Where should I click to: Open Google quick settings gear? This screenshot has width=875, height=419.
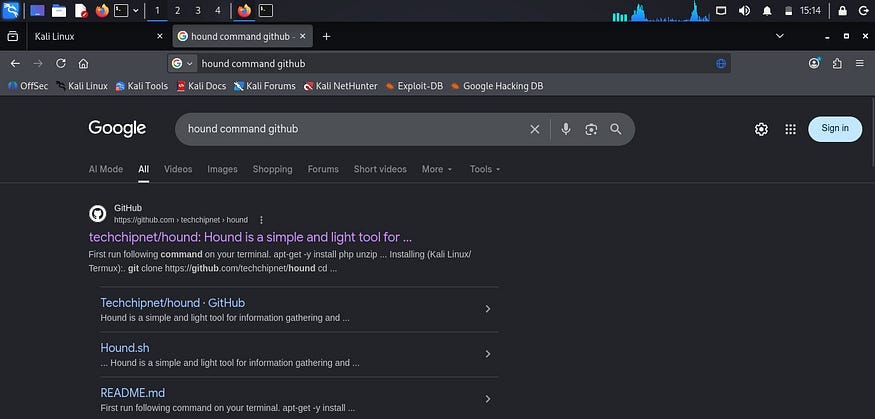pyautogui.click(x=761, y=129)
